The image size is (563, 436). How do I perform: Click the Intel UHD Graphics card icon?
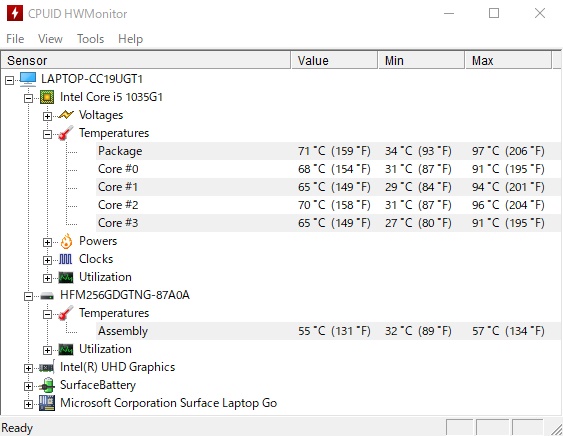point(47,367)
